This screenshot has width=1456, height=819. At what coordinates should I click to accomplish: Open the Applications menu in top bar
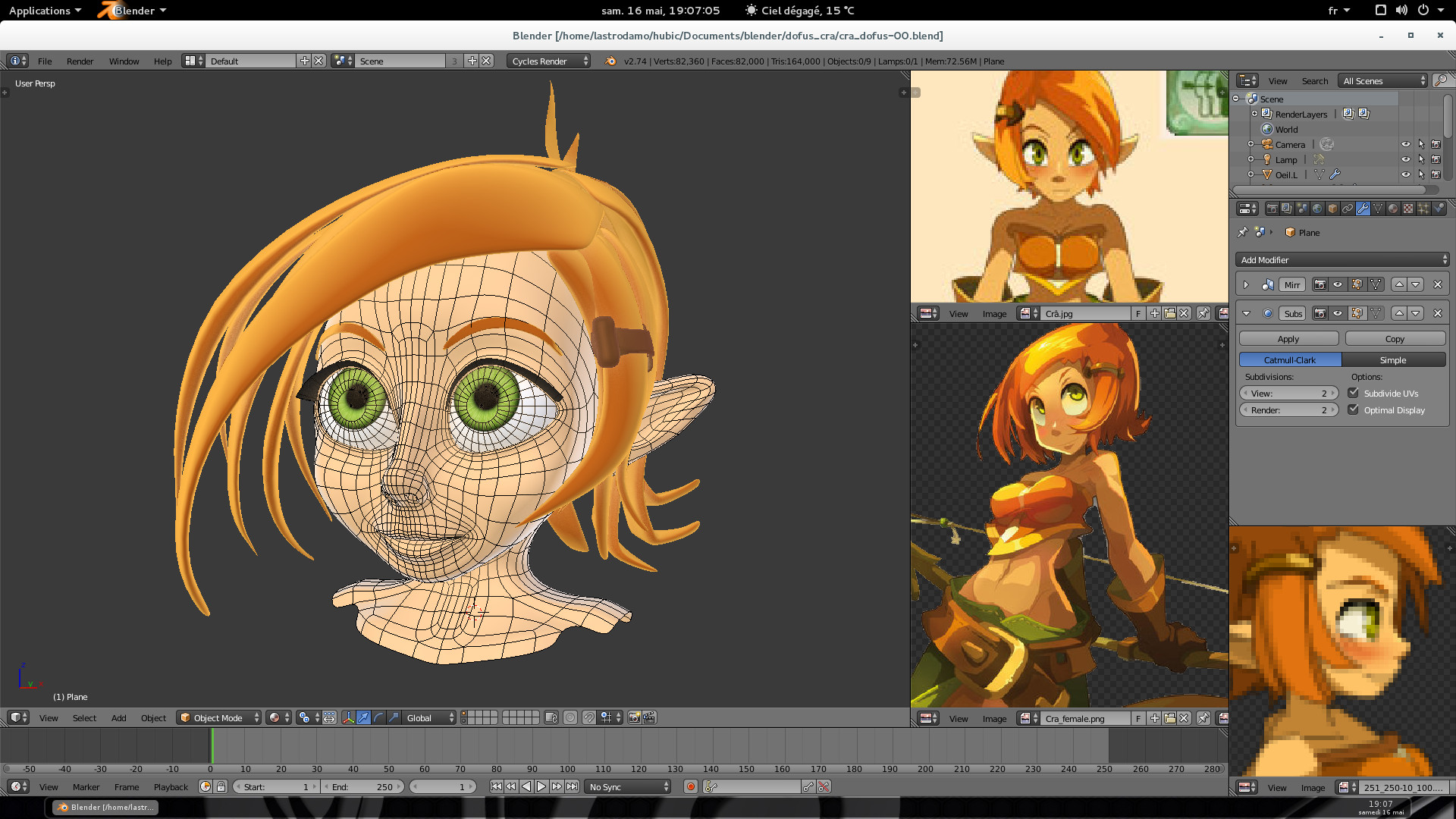(x=45, y=10)
